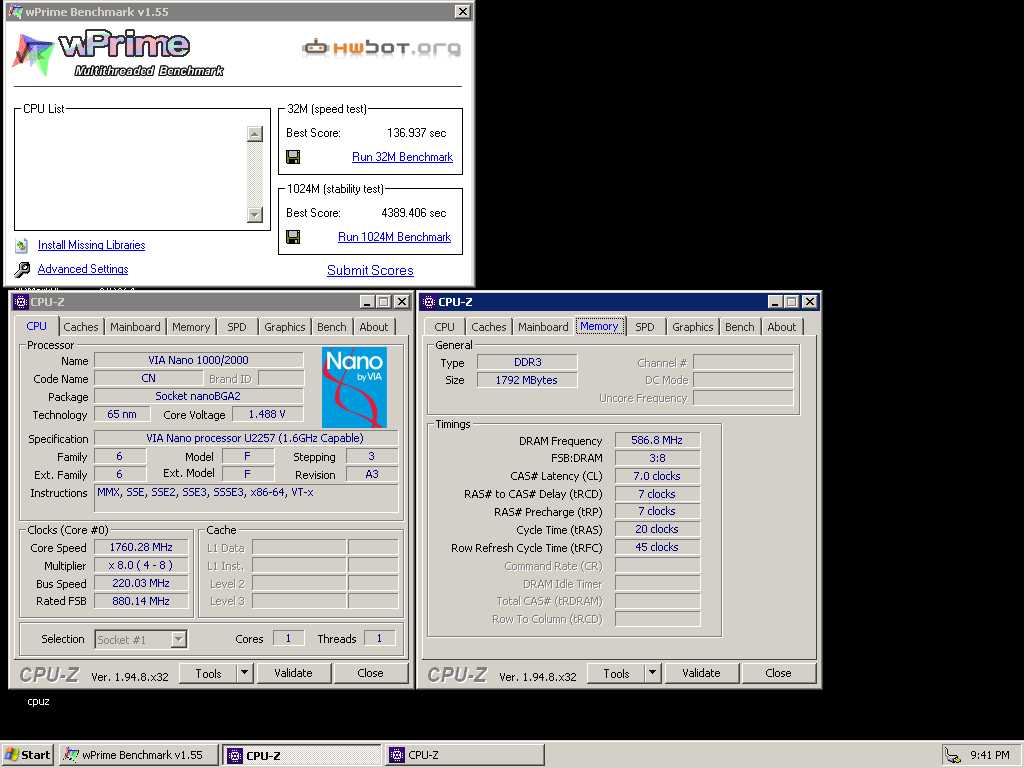Click the Package value Socket nanoBGA2
1024x768 pixels.
[199, 396]
